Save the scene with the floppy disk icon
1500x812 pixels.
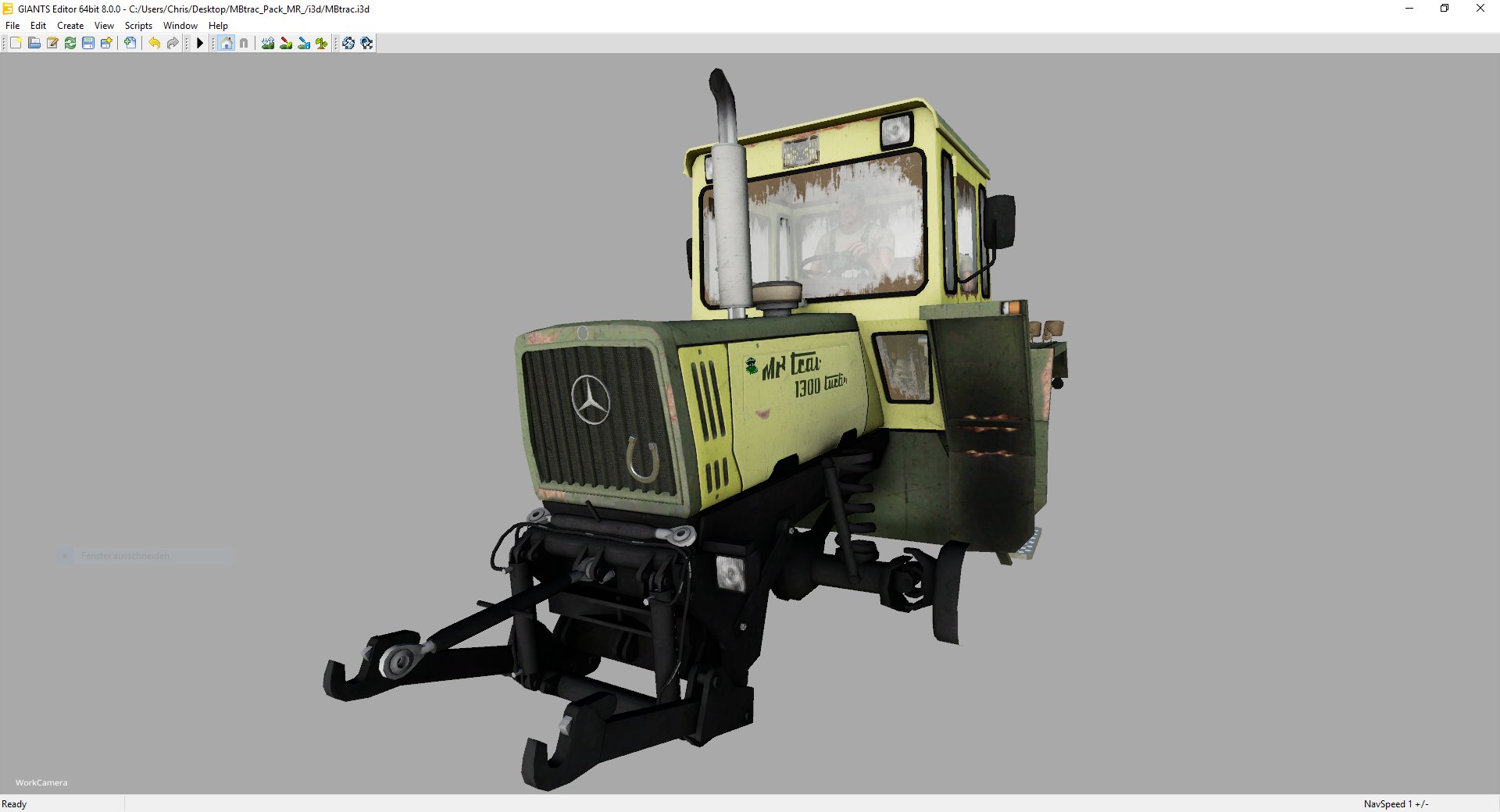click(x=88, y=43)
